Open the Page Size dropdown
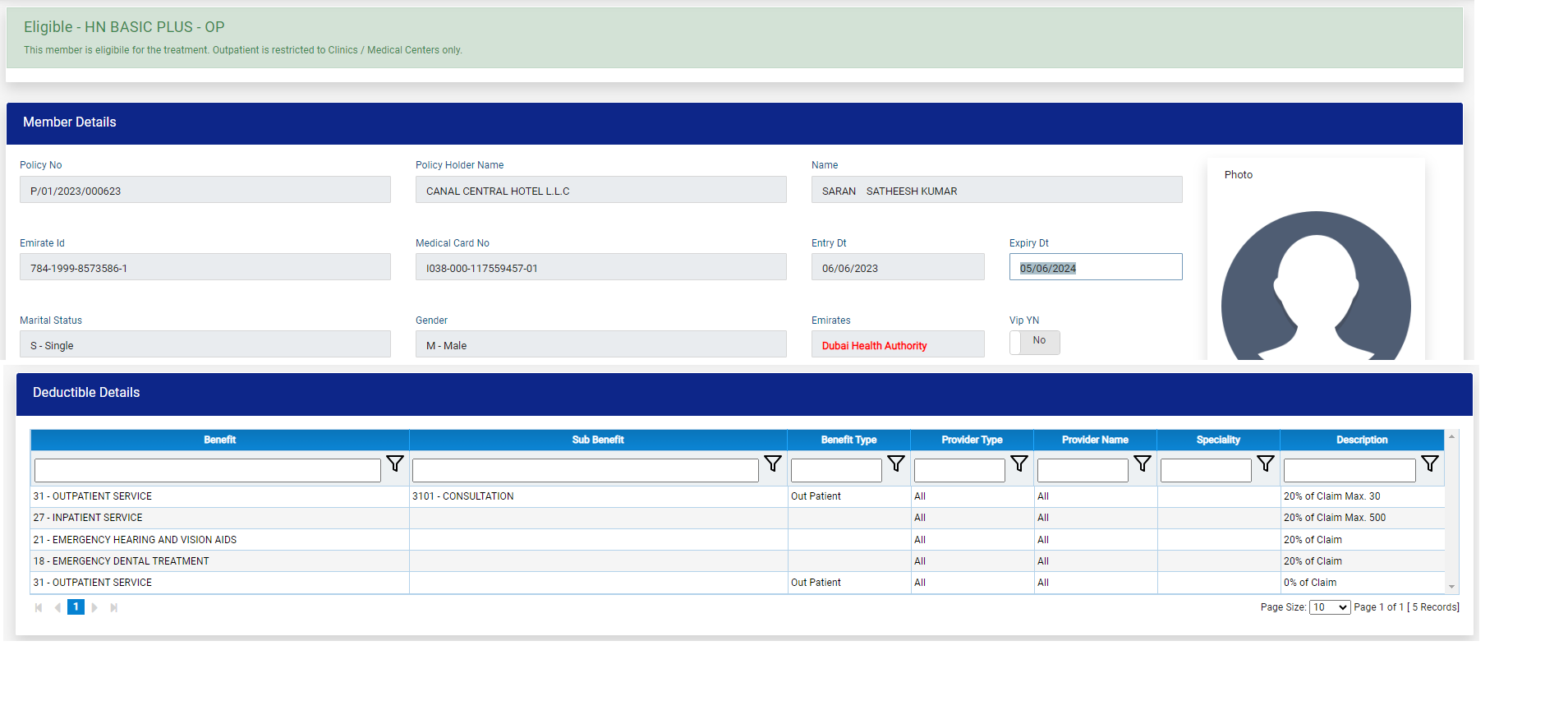The image size is (1568, 724). pyautogui.click(x=1329, y=607)
